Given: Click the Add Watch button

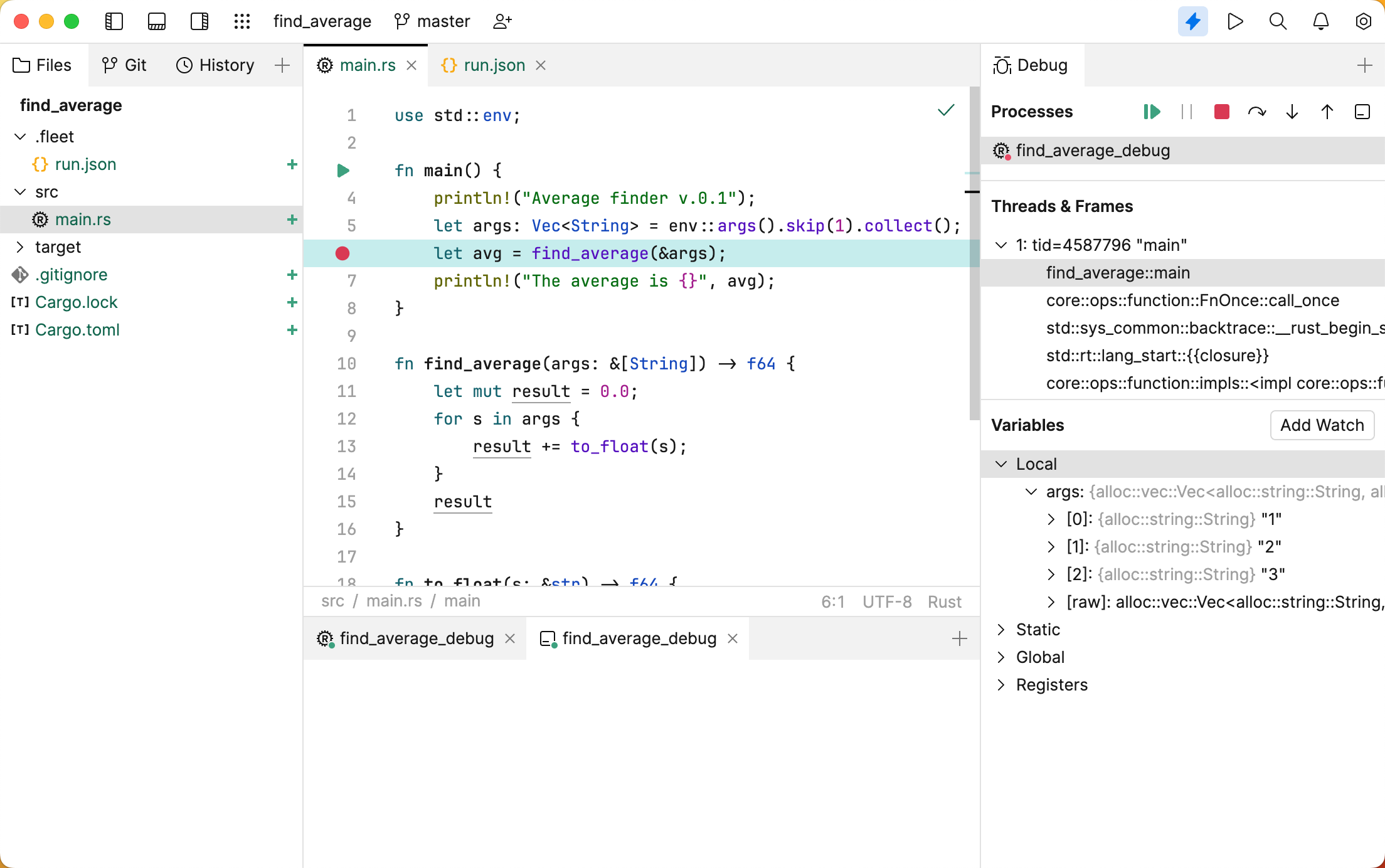Looking at the screenshot, I should point(1322,425).
